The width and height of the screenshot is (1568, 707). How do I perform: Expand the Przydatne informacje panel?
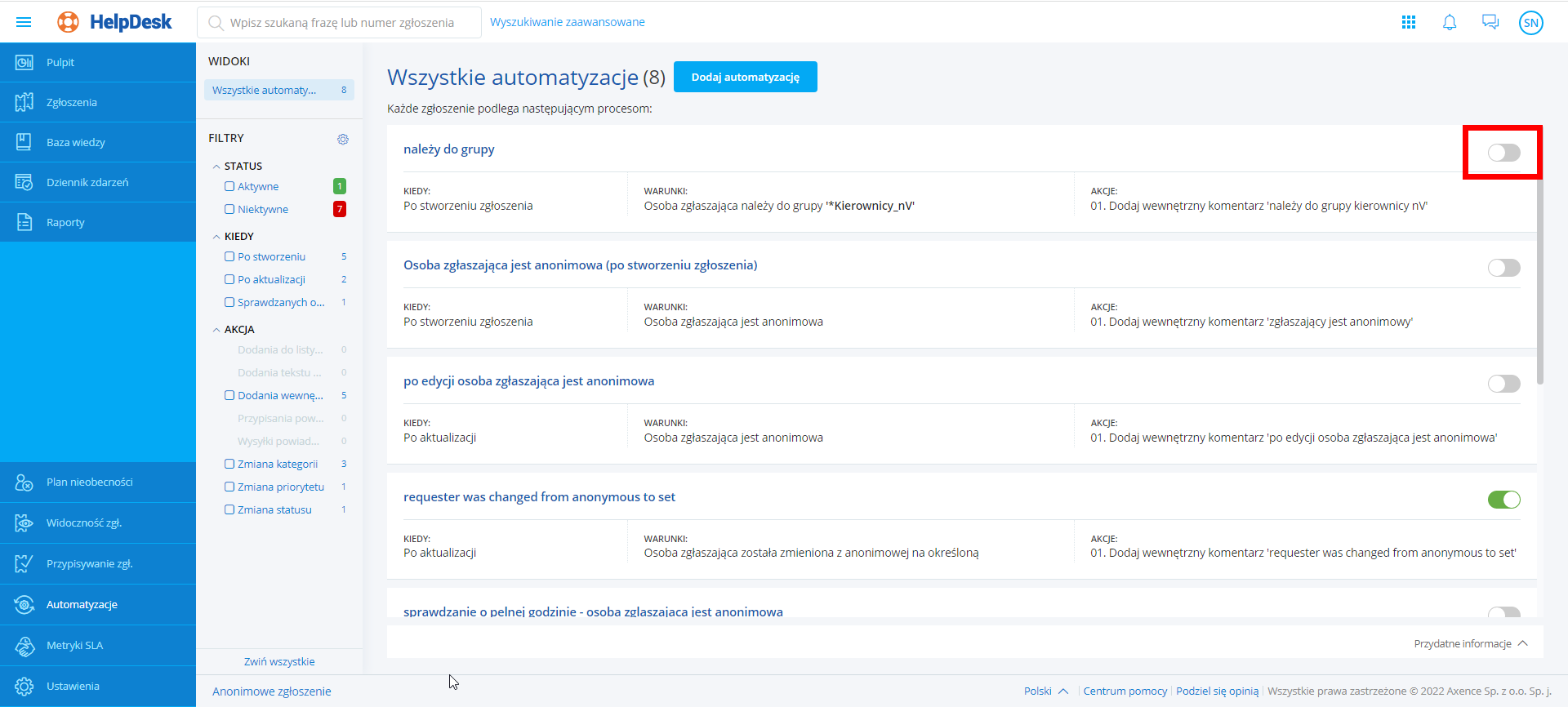click(x=1470, y=644)
